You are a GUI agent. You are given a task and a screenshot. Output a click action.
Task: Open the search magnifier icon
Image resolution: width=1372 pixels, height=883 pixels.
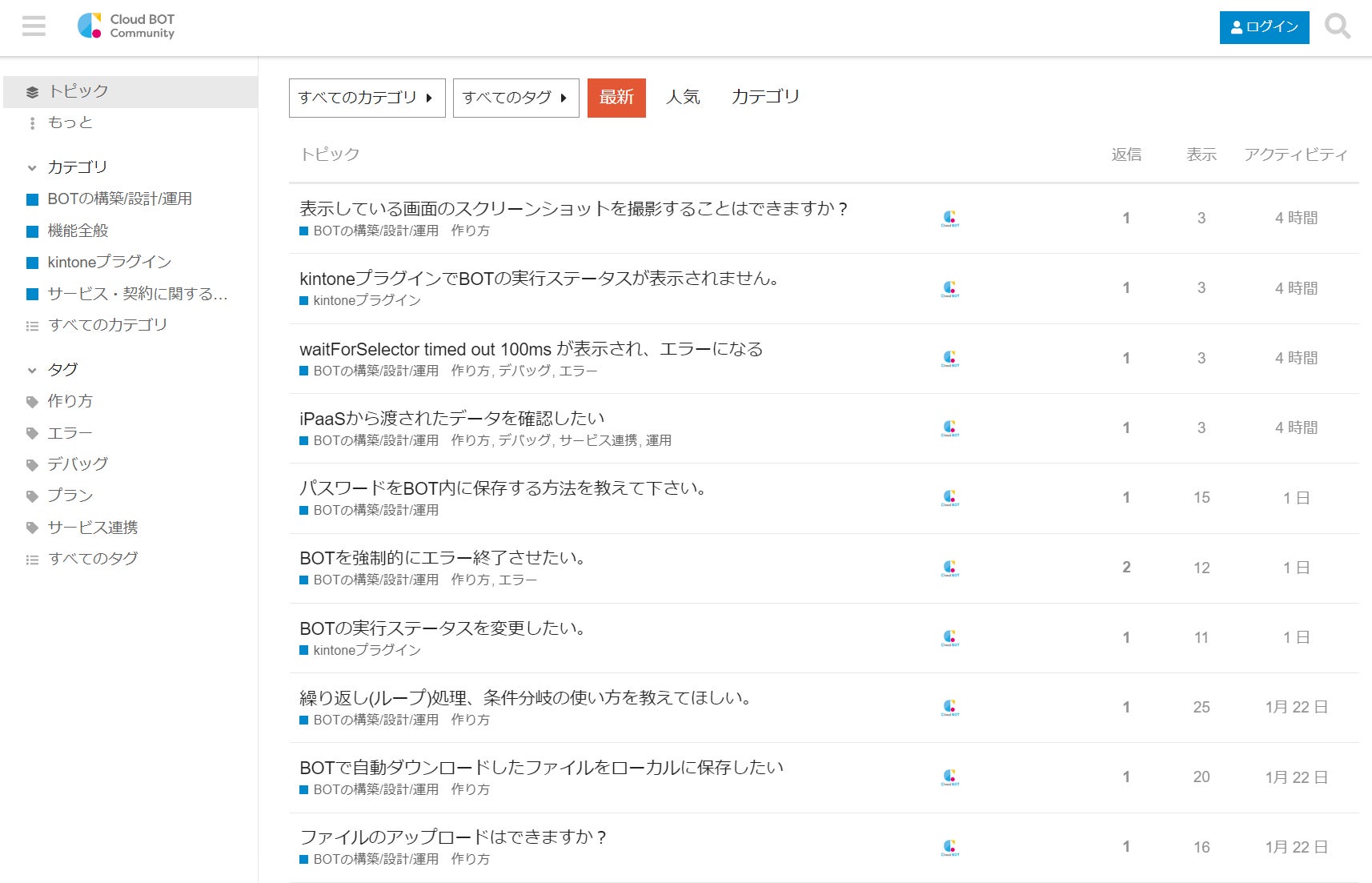click(x=1337, y=26)
